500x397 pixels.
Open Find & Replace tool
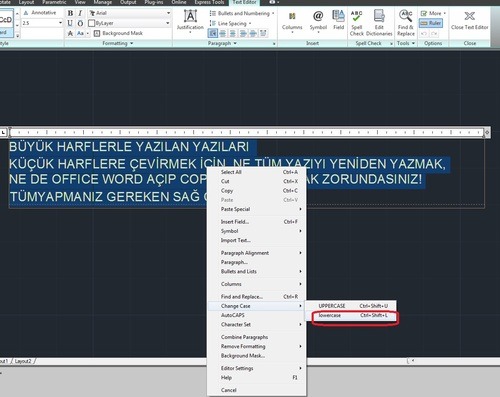(406, 23)
